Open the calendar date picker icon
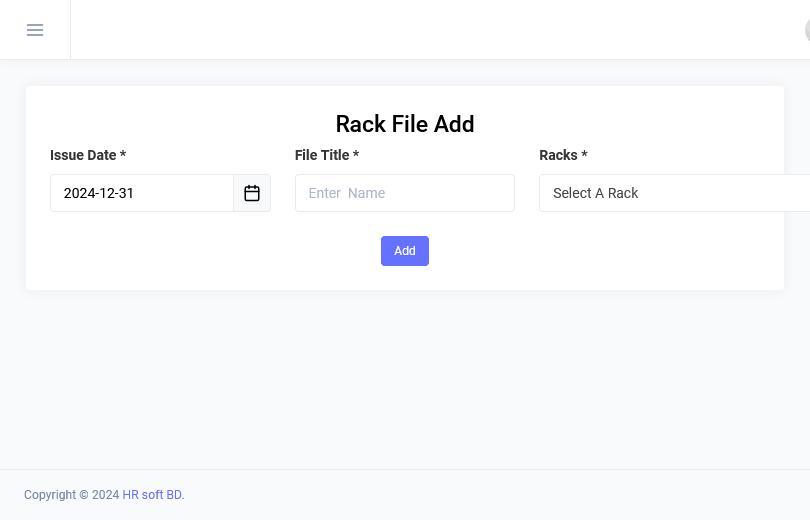Image resolution: width=810 pixels, height=520 pixels. (252, 193)
